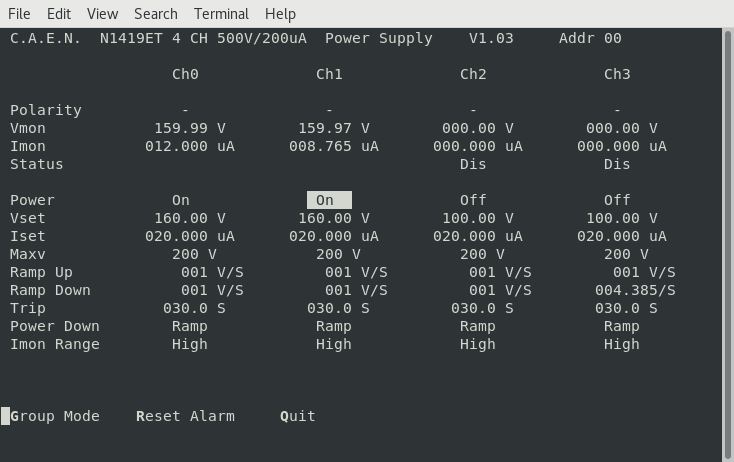The image size is (734, 462).
Task: Toggle the highlighted Ch1 Power field
Action: pos(328,200)
